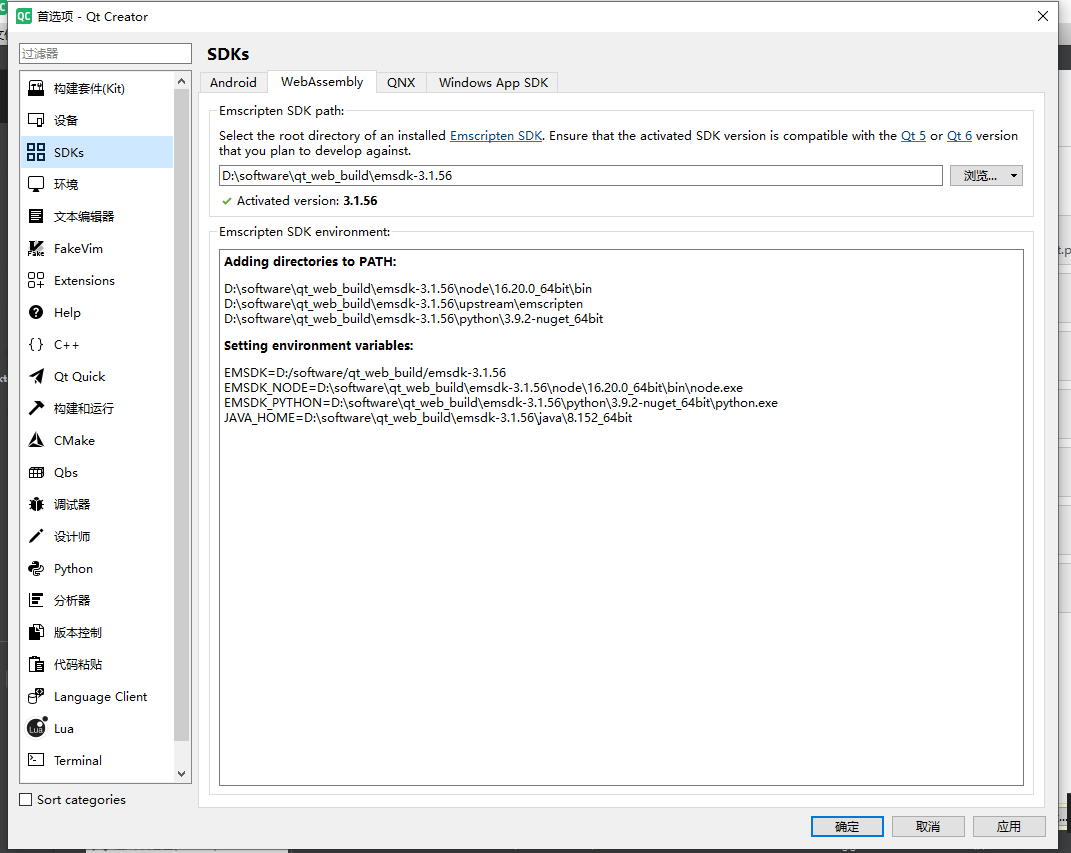
Task: Select the C++ braces icon
Action: (x=36, y=344)
